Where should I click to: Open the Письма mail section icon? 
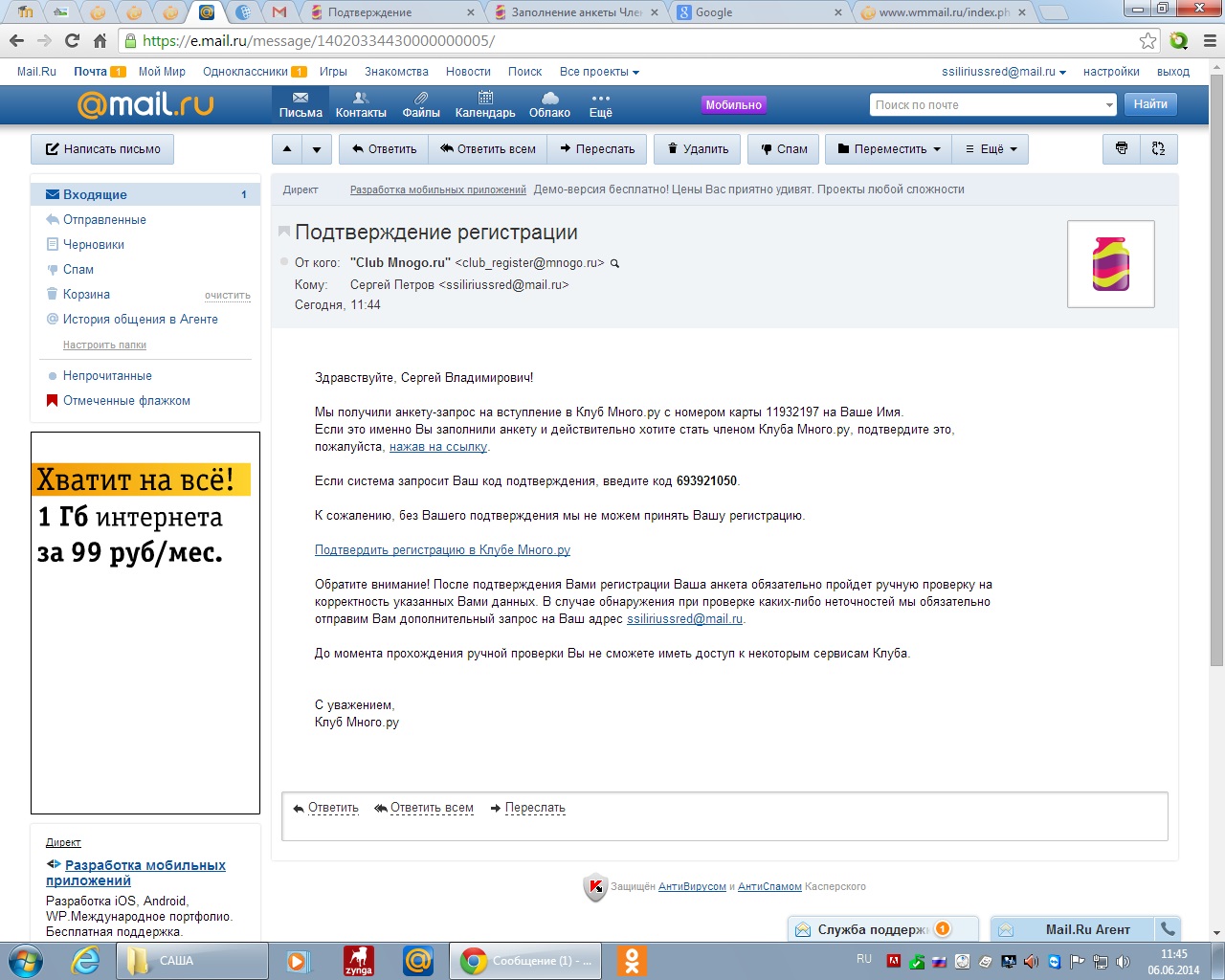pos(301,105)
